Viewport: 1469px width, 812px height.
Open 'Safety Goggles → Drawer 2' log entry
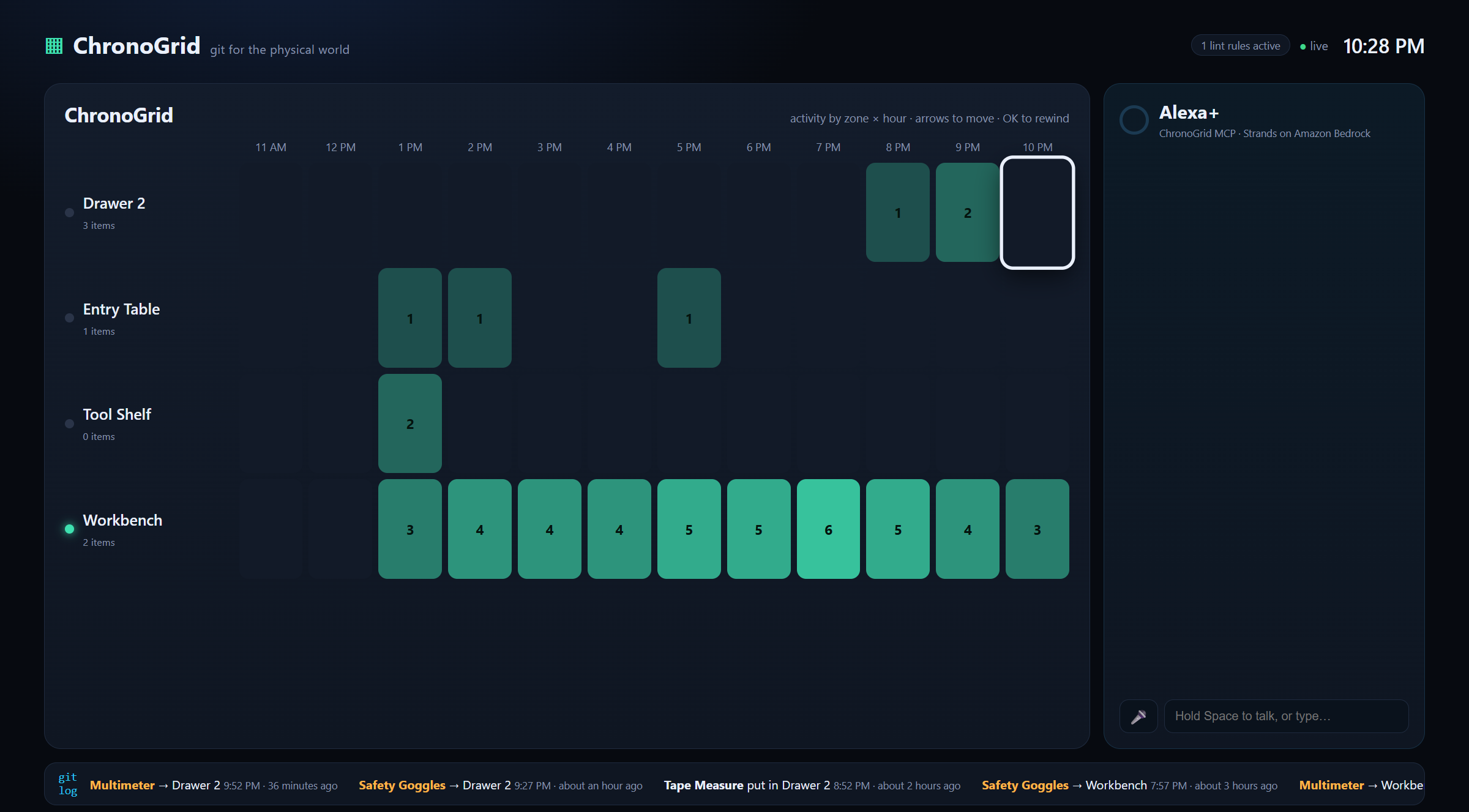pos(501,785)
